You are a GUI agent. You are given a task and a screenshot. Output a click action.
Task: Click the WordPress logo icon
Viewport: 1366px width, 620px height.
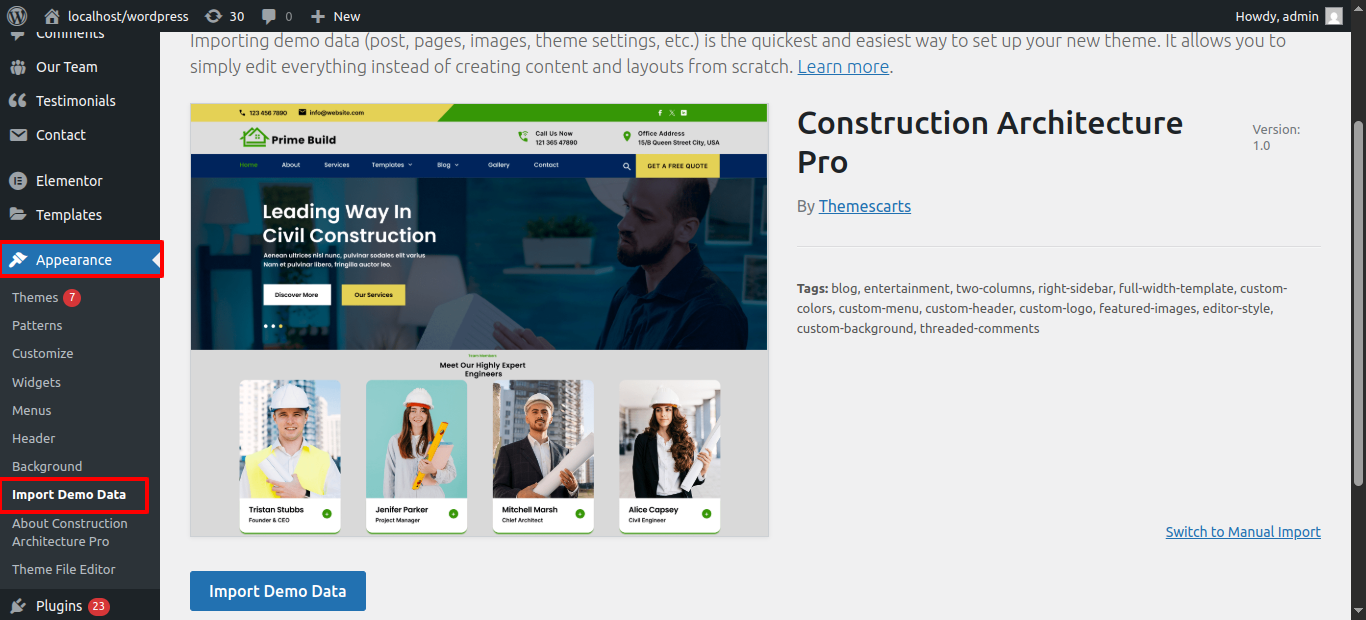(17, 16)
